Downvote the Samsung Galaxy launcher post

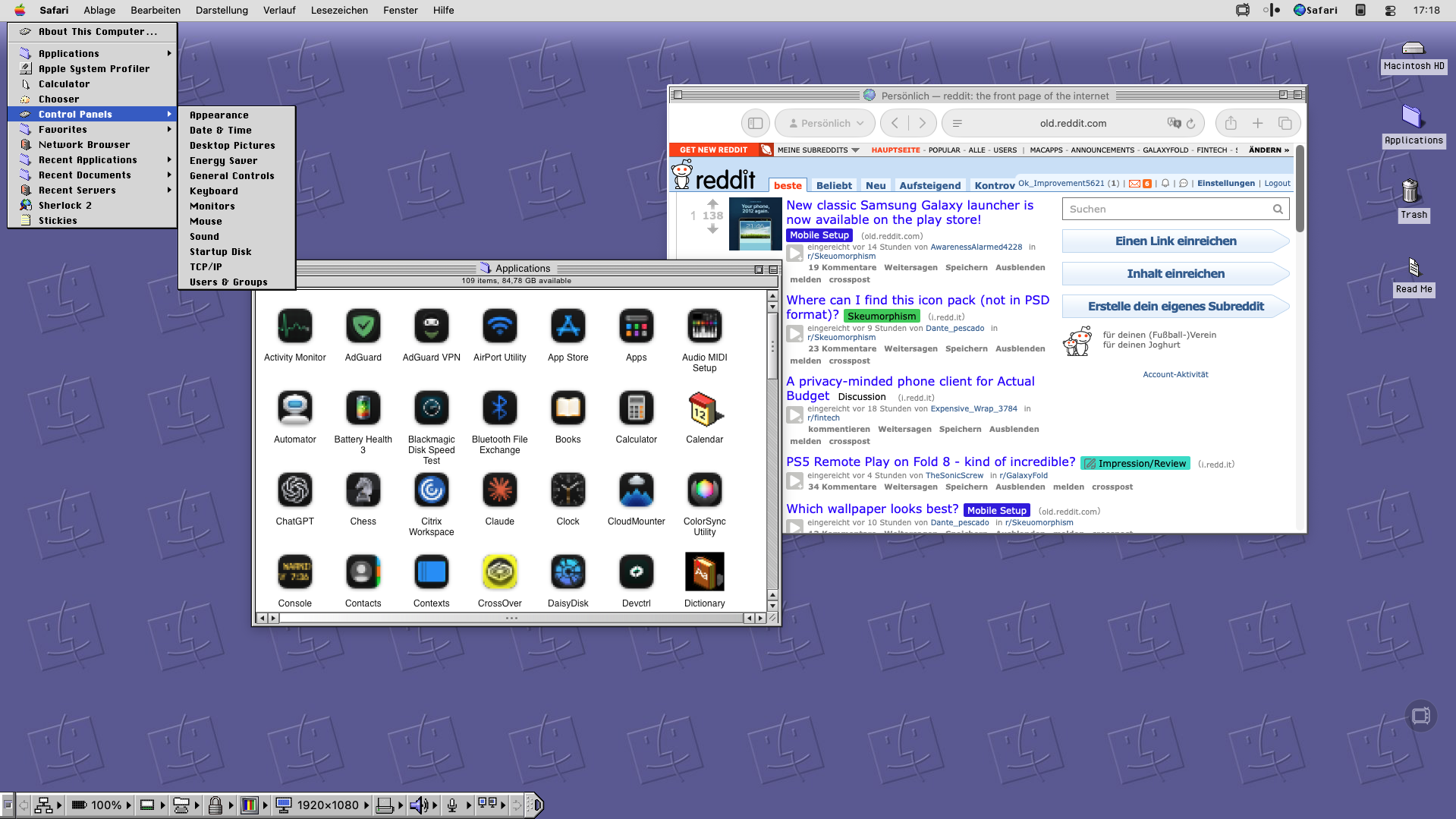coord(712,228)
